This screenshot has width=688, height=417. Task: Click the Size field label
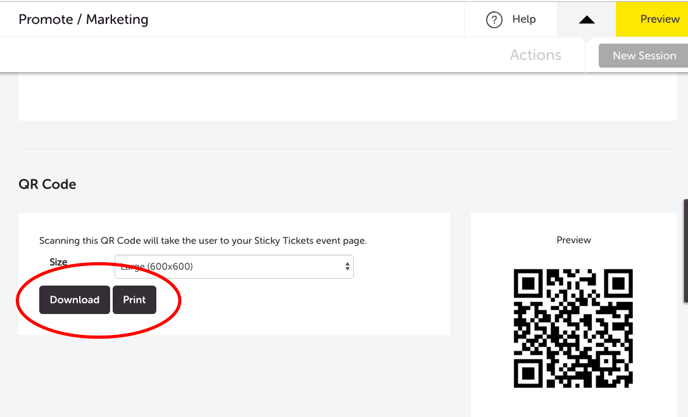tap(58, 262)
